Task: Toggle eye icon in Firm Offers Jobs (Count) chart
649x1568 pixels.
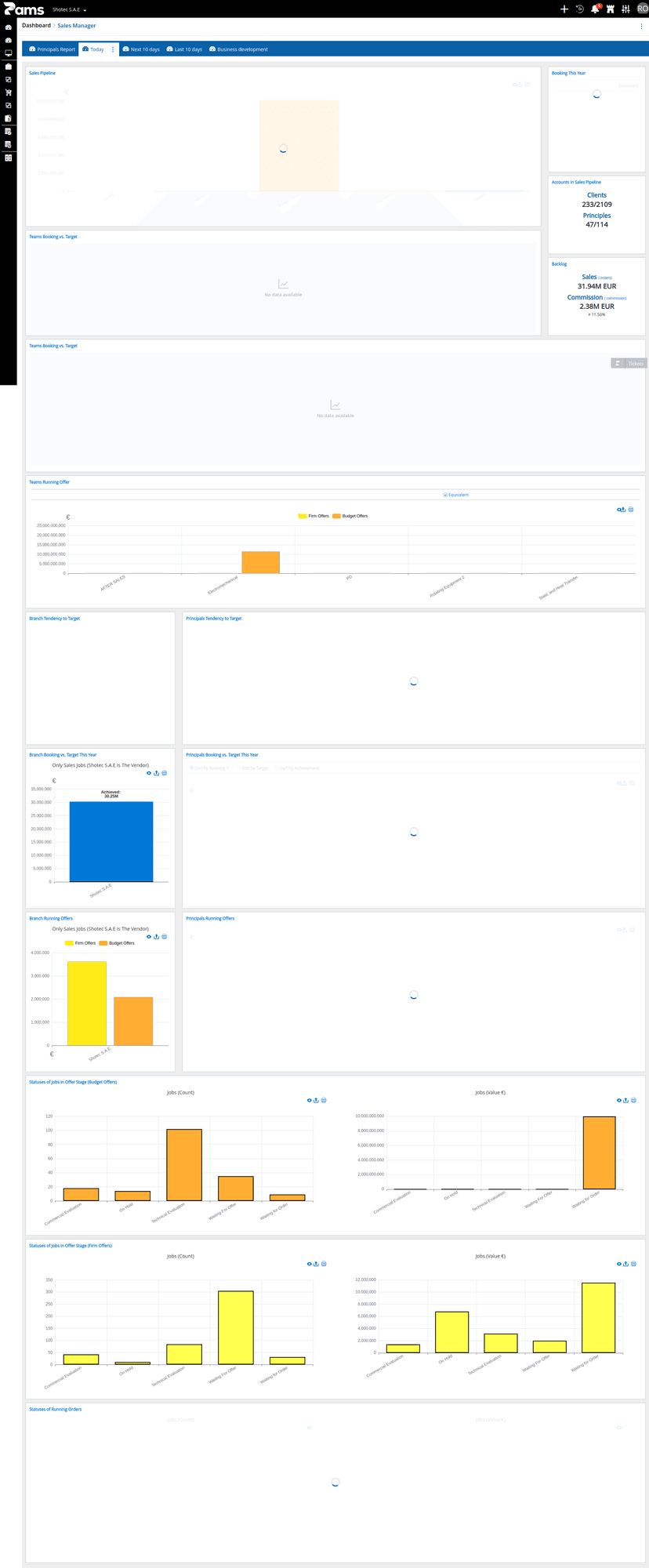Action: click(309, 1264)
